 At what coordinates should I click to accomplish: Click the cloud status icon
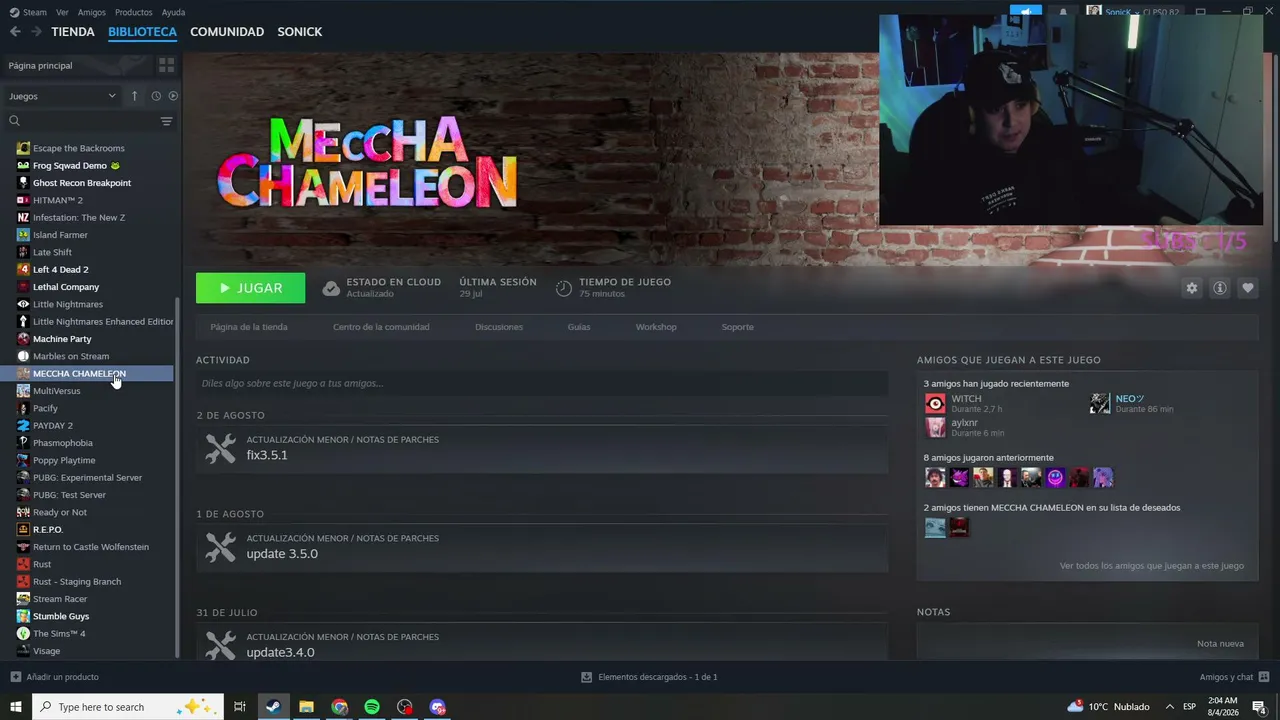(331, 288)
